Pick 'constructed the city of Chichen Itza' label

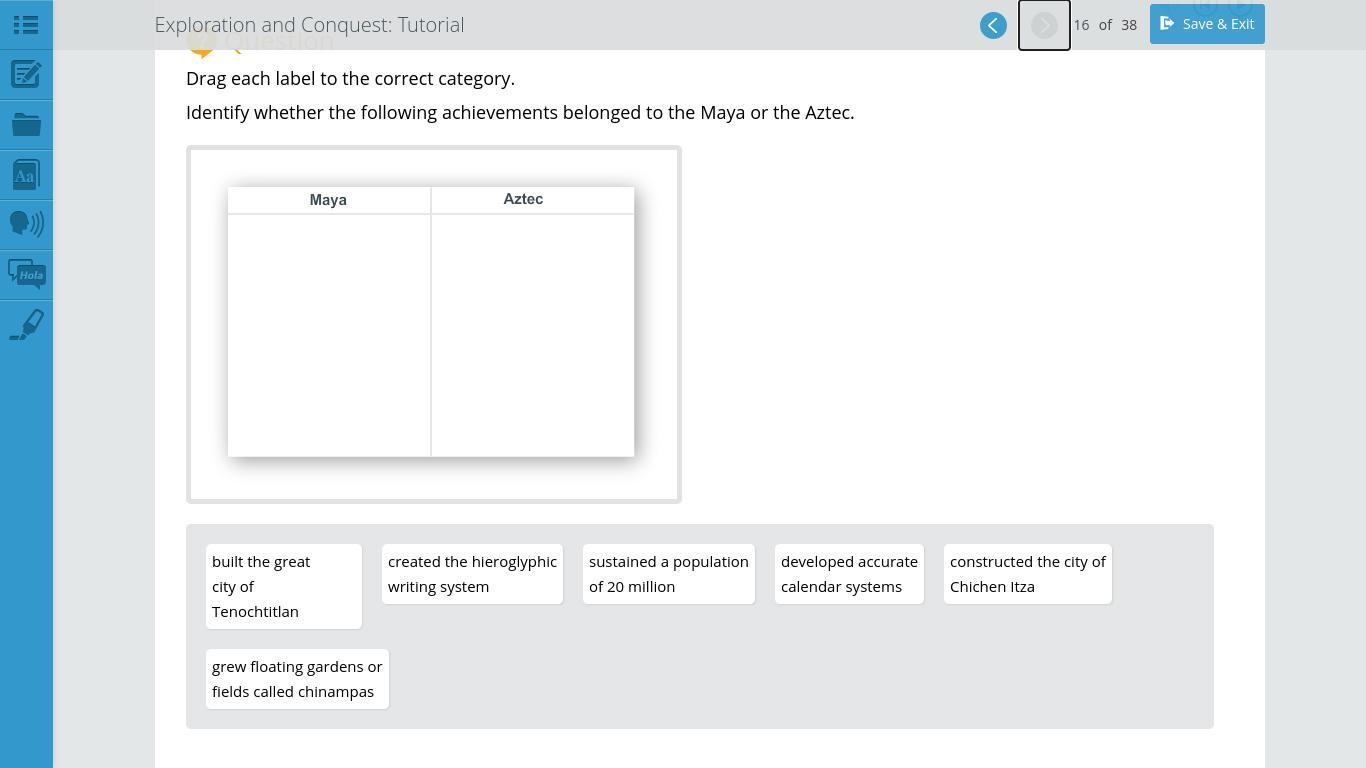[1027, 574]
